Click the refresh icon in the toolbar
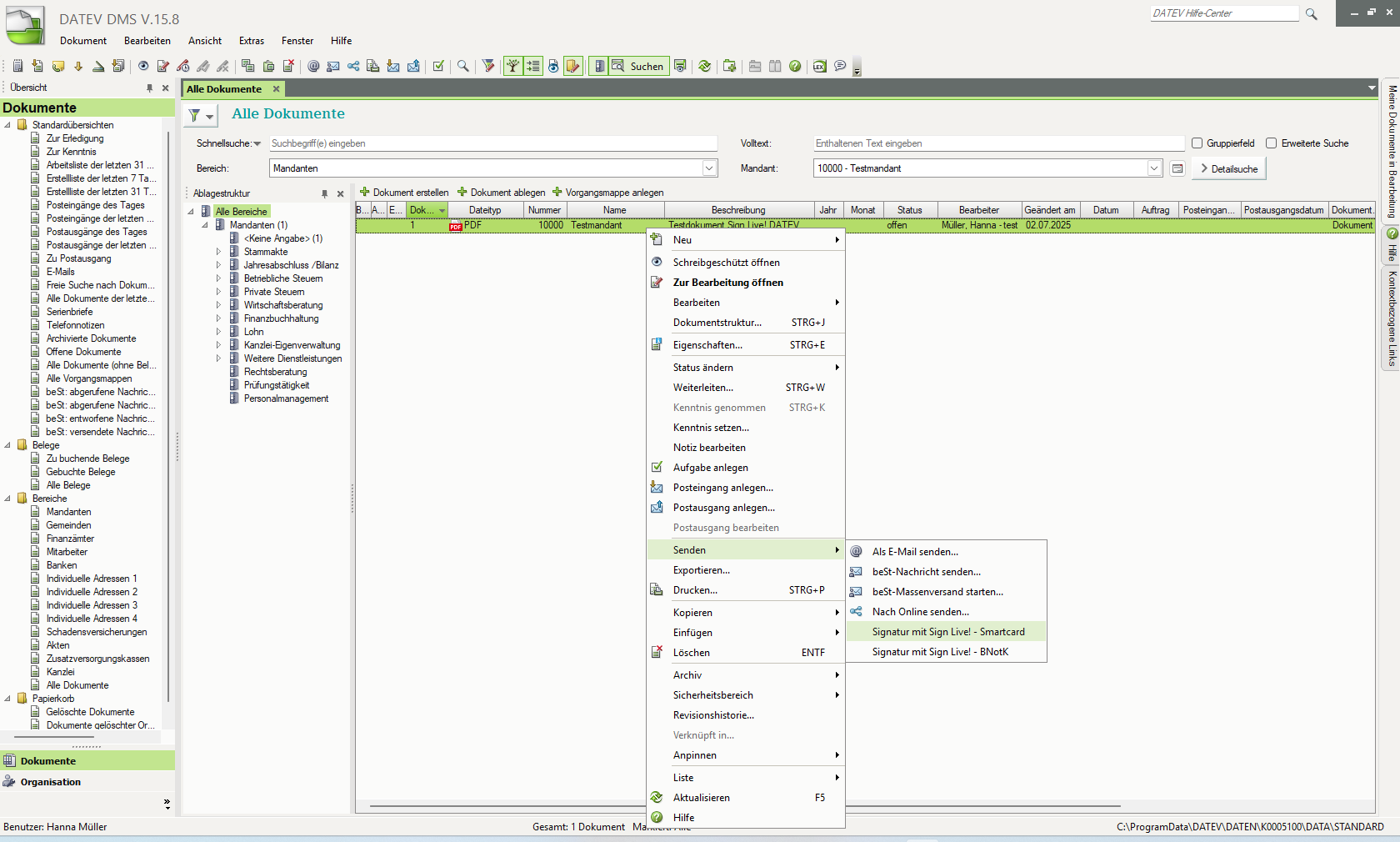Image resolution: width=1400 pixels, height=842 pixels. click(705, 66)
